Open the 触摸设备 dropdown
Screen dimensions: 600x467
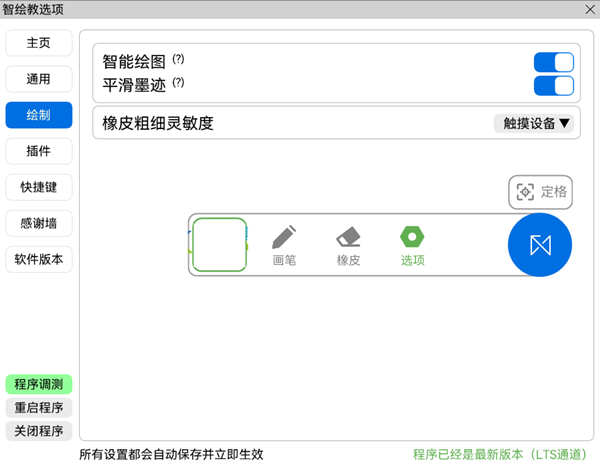(x=534, y=124)
